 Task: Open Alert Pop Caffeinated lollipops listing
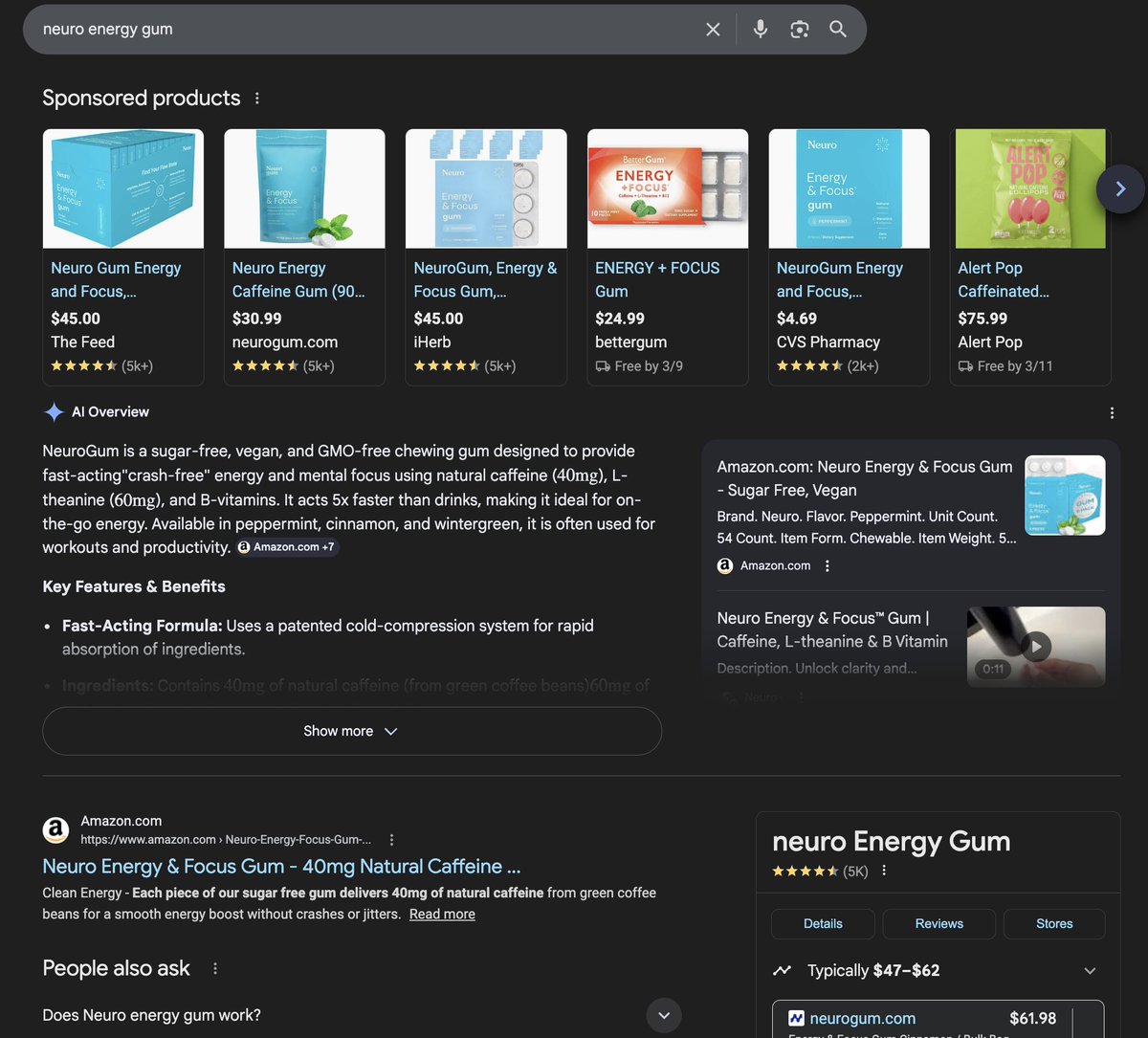pos(1004,279)
